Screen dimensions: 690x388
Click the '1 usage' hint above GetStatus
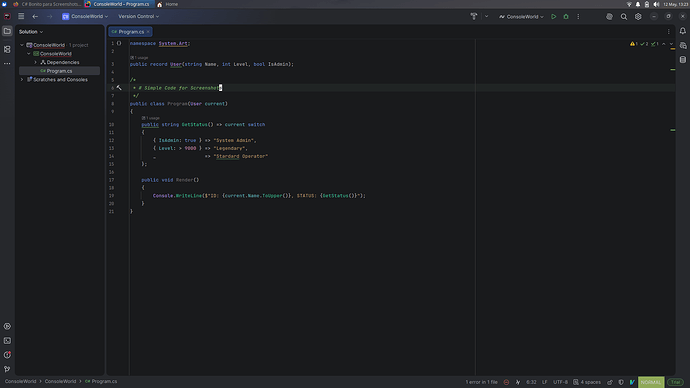(150, 118)
